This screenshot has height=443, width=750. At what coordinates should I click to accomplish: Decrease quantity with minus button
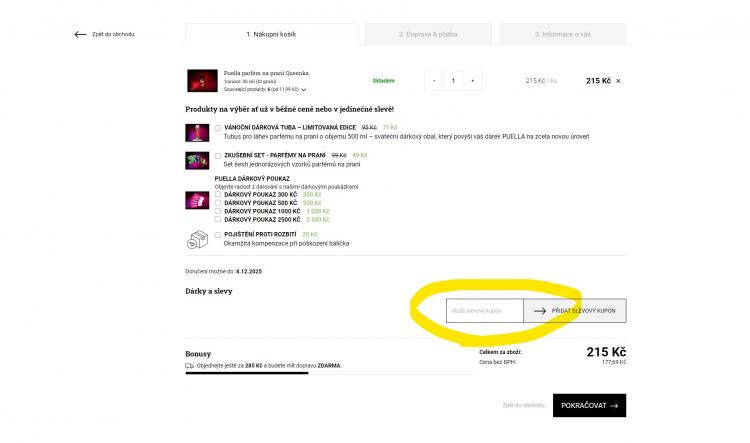434,81
